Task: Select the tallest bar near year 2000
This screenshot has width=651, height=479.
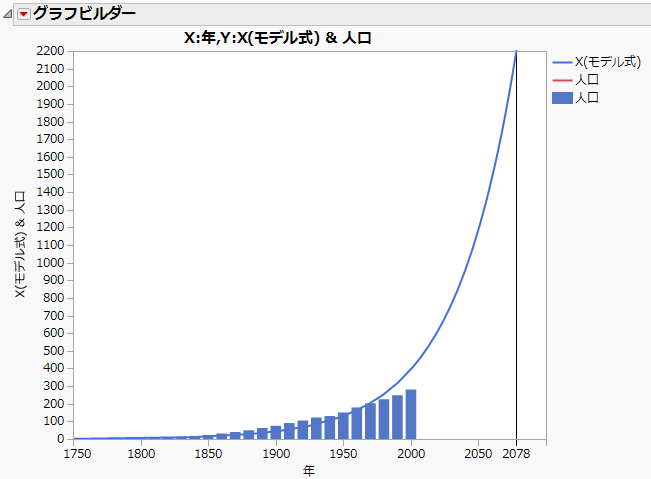Action: click(x=411, y=414)
